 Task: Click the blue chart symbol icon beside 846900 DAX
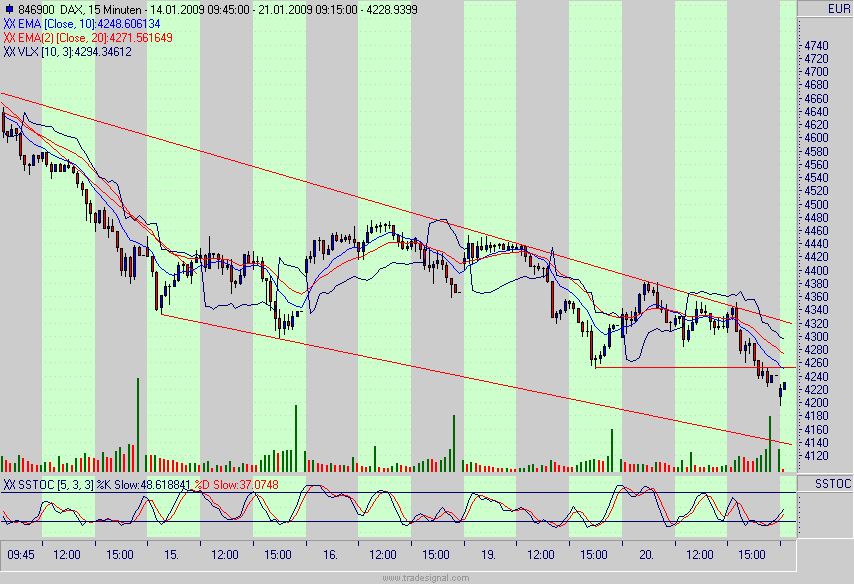tap(10, 8)
